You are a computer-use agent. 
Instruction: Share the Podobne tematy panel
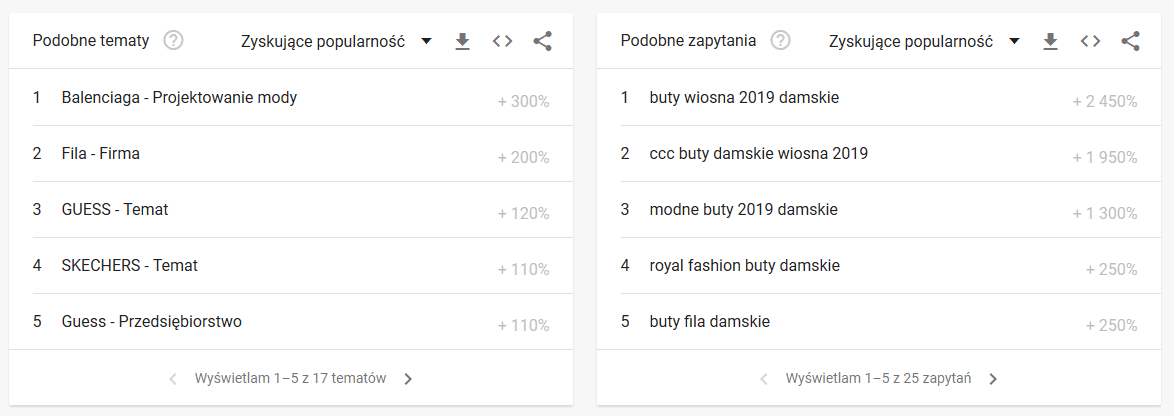pos(542,41)
